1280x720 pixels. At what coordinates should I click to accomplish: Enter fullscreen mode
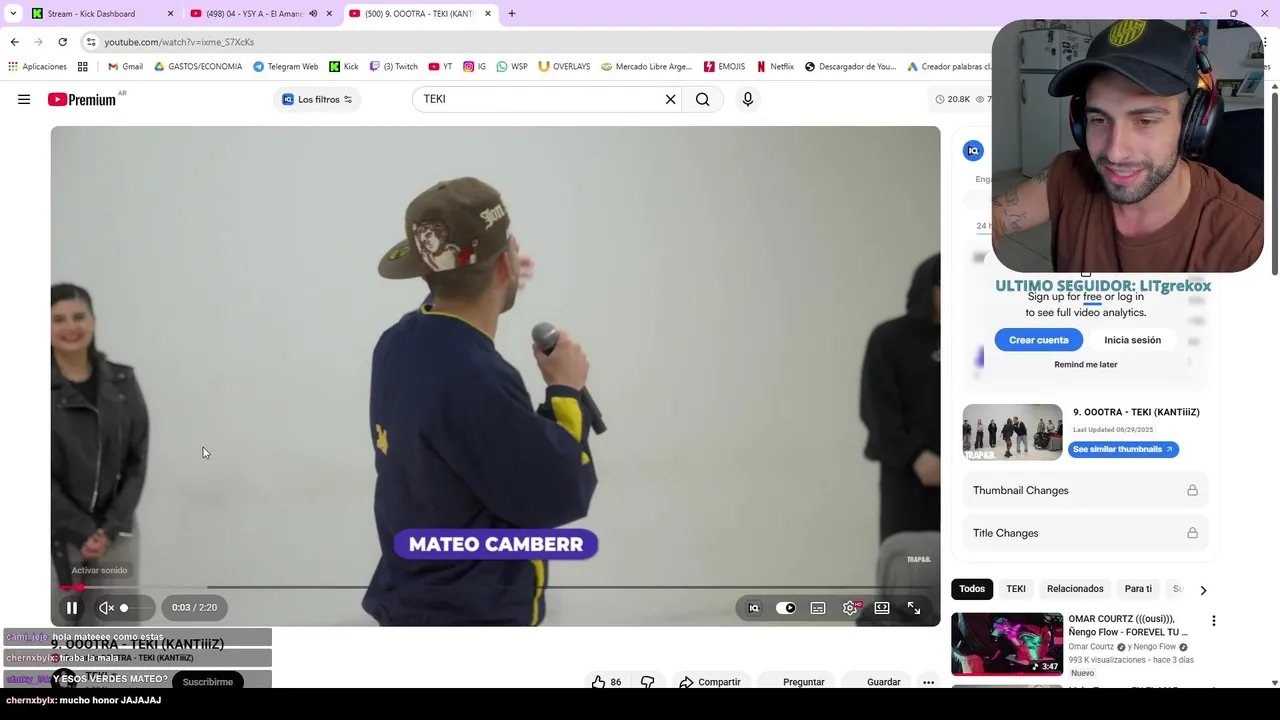click(914, 607)
